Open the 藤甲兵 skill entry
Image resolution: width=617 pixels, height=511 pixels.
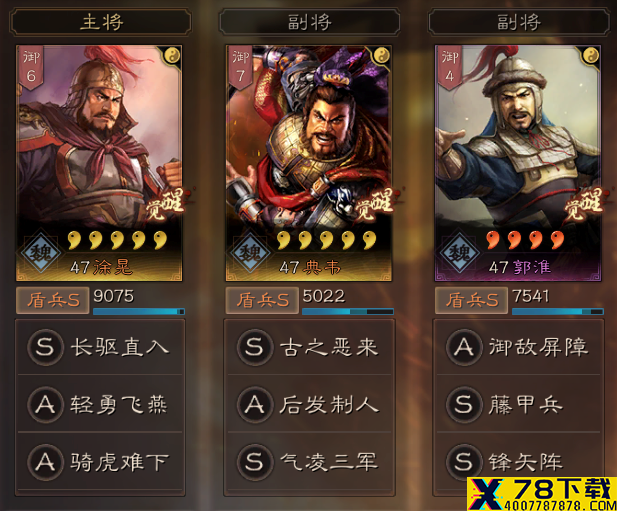tap(519, 404)
